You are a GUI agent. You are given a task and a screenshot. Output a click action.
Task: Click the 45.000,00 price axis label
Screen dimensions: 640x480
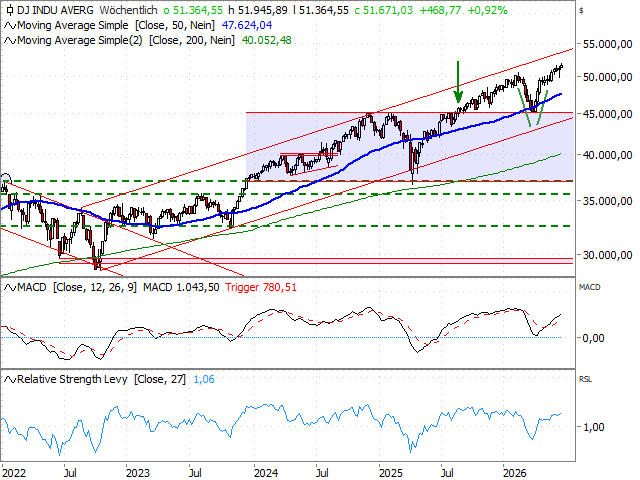[x=607, y=114]
